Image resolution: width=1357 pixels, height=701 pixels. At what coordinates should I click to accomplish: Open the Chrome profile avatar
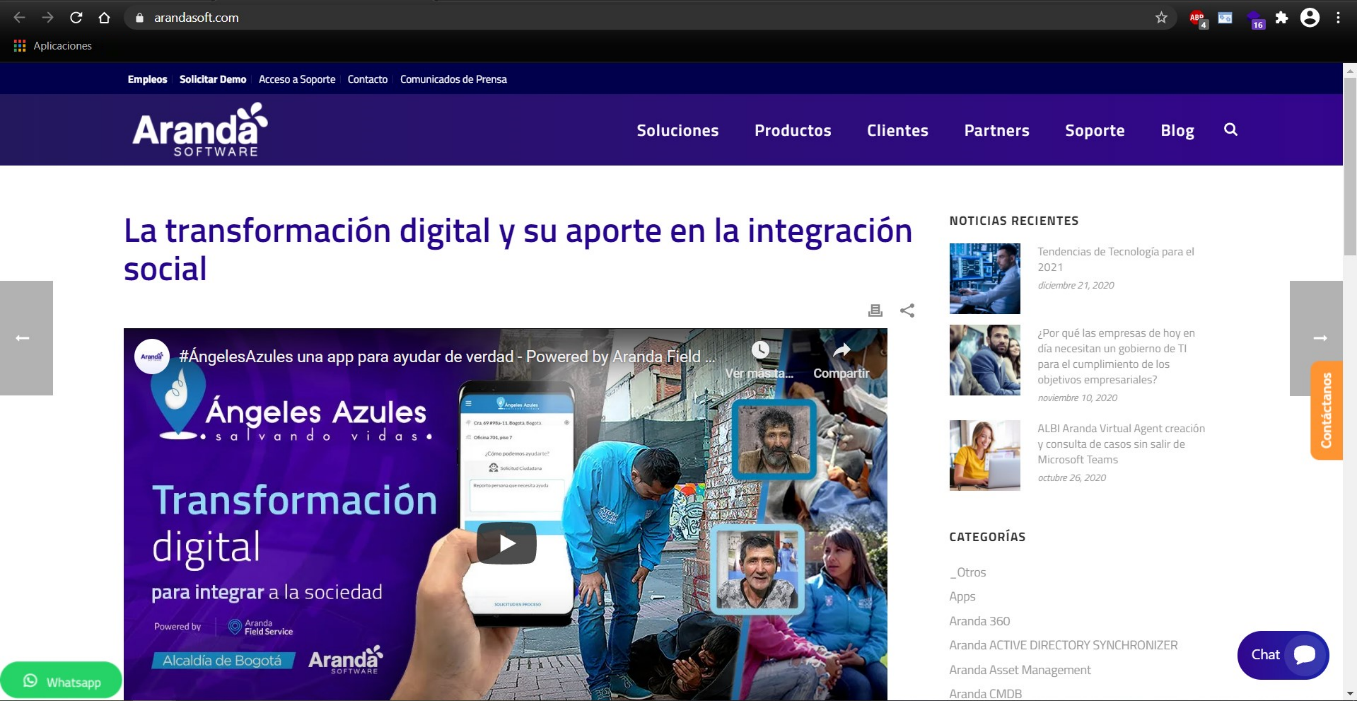pos(1310,18)
